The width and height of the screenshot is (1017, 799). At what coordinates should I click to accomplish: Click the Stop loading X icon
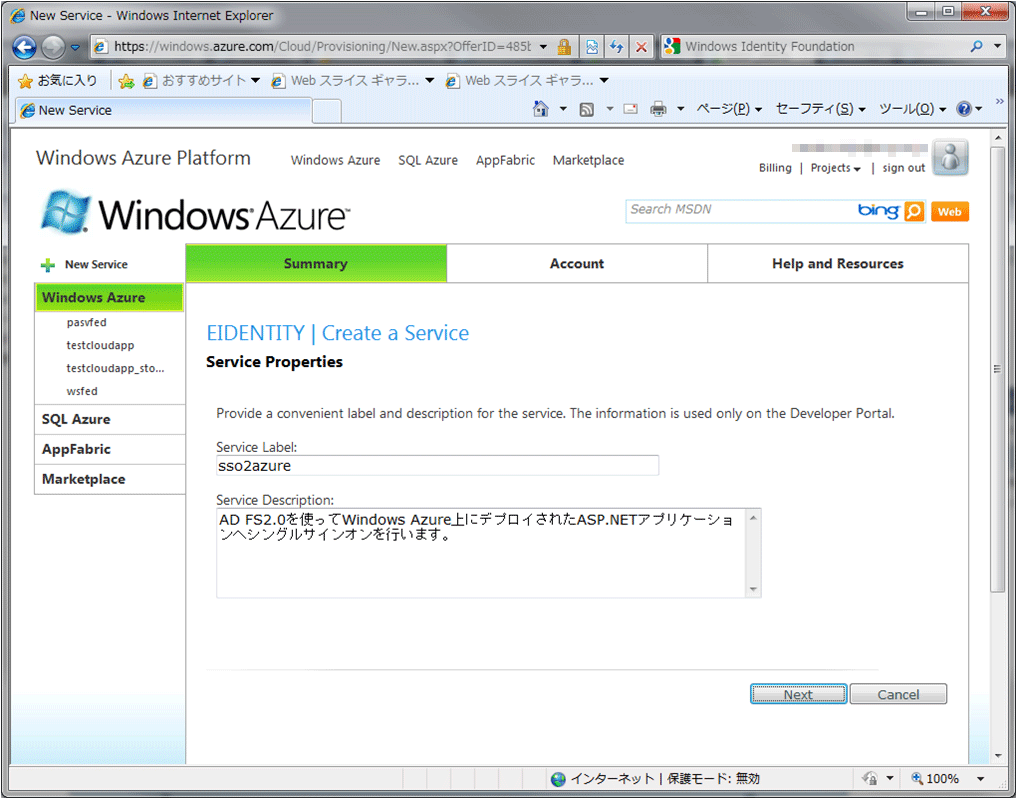coord(641,47)
